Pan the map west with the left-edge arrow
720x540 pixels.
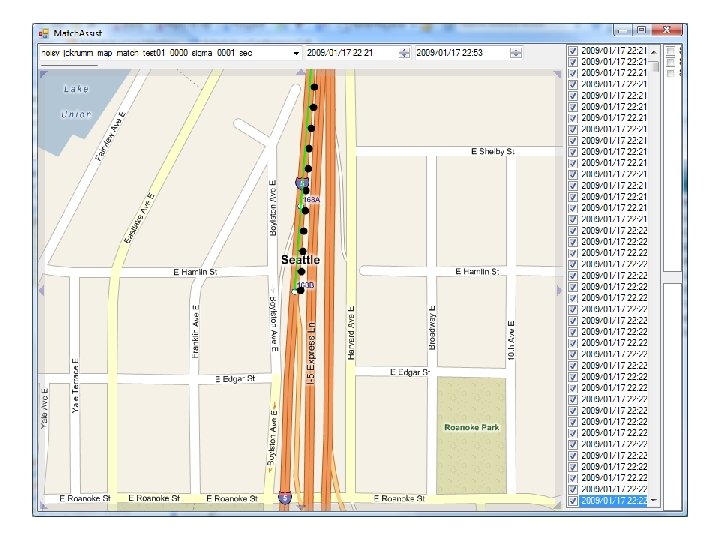[42, 290]
